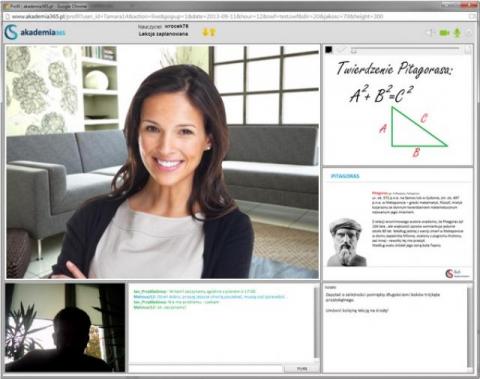Mute sound with the speaker icon
Viewport: 480px width, 379px height.
point(430,32)
